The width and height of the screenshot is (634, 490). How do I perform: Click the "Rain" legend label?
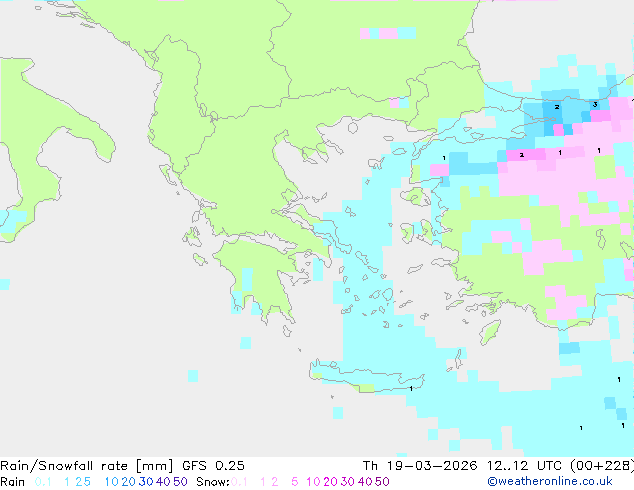pyautogui.click(x=13, y=482)
